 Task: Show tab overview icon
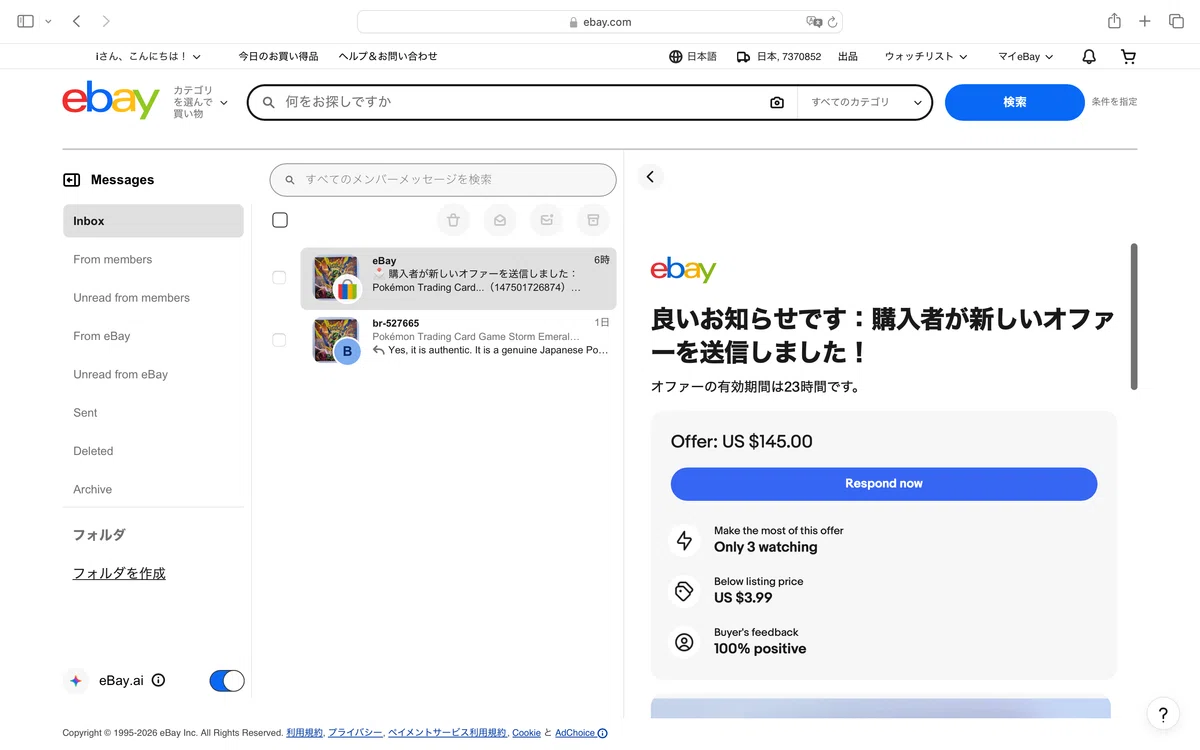click(x=1176, y=21)
